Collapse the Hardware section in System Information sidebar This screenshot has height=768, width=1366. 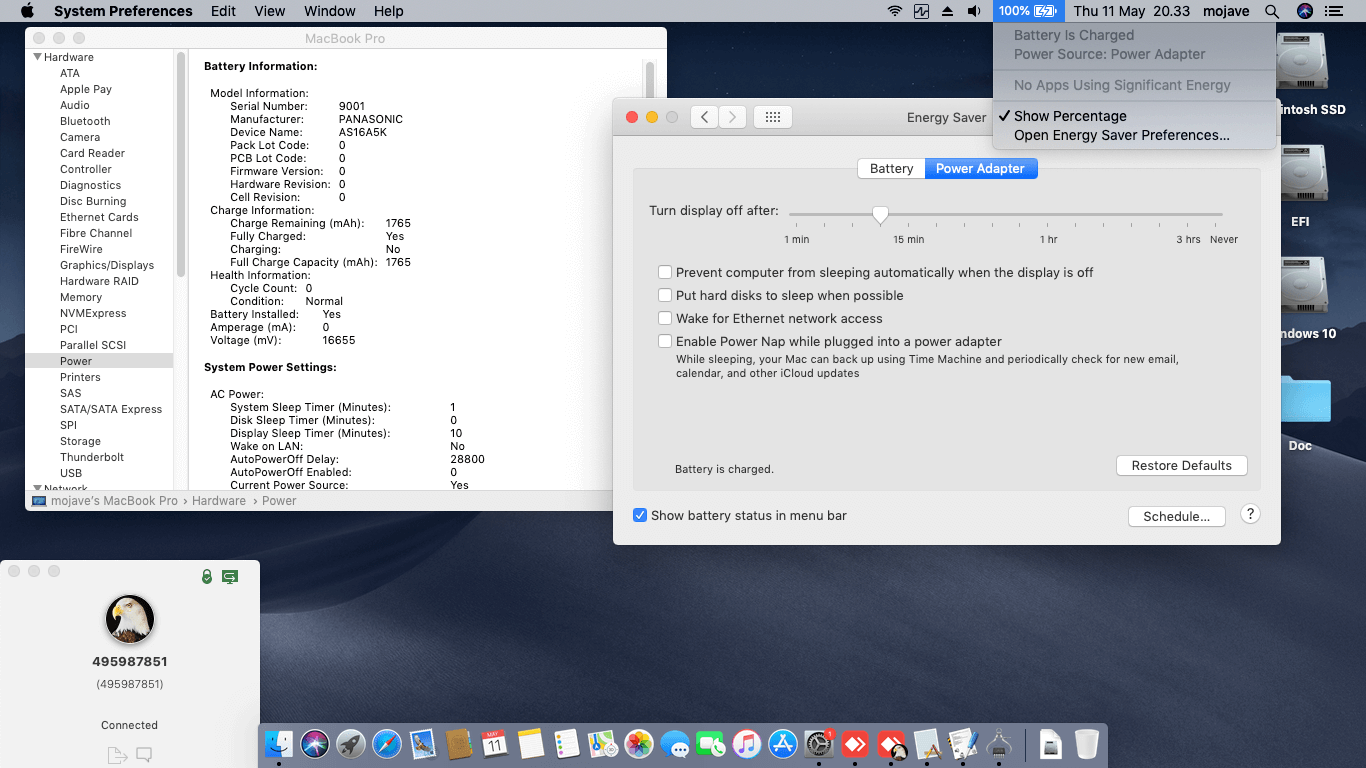tap(37, 57)
